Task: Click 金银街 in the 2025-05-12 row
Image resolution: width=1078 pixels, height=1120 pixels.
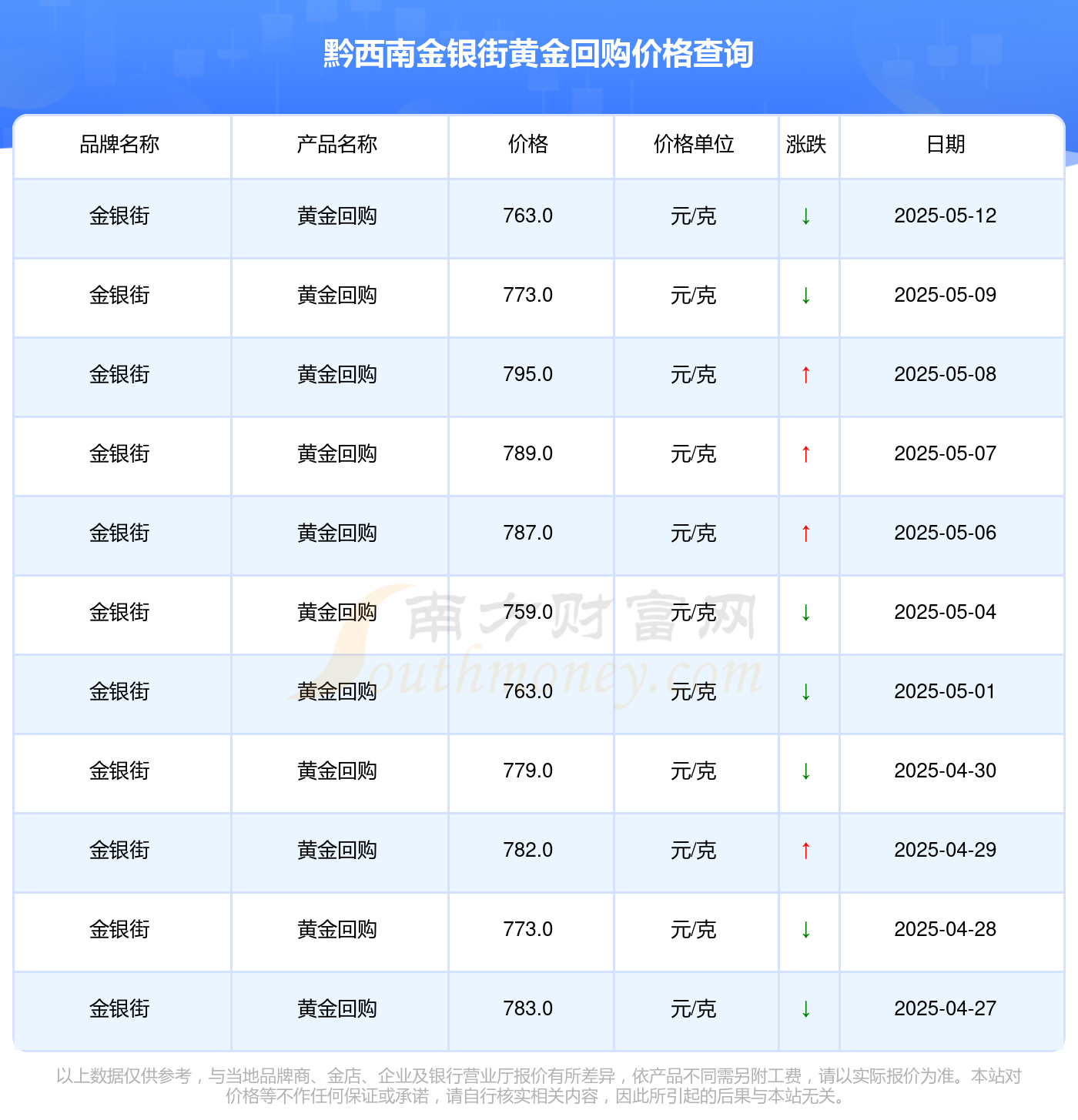Action: (x=119, y=216)
